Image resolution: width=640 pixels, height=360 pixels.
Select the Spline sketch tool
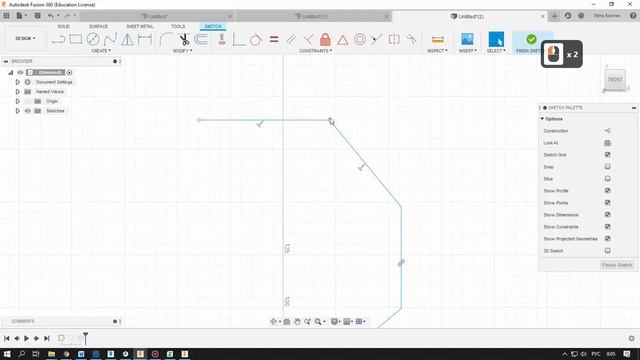click(x=110, y=40)
